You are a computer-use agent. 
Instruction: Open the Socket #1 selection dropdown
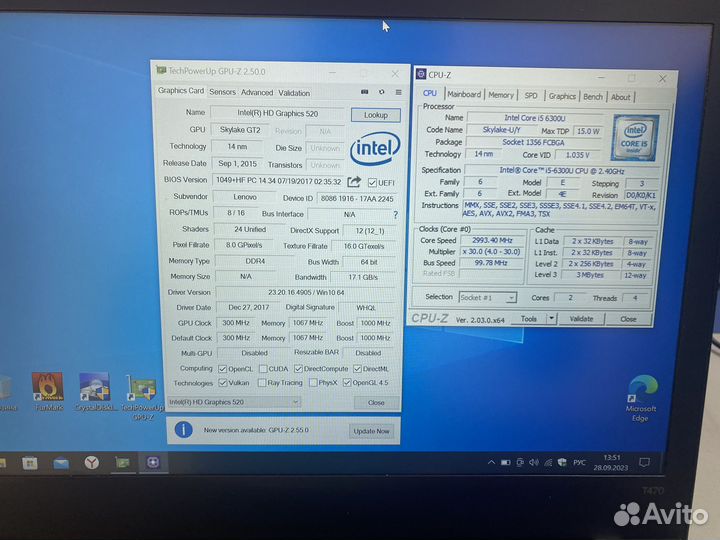[x=488, y=298]
